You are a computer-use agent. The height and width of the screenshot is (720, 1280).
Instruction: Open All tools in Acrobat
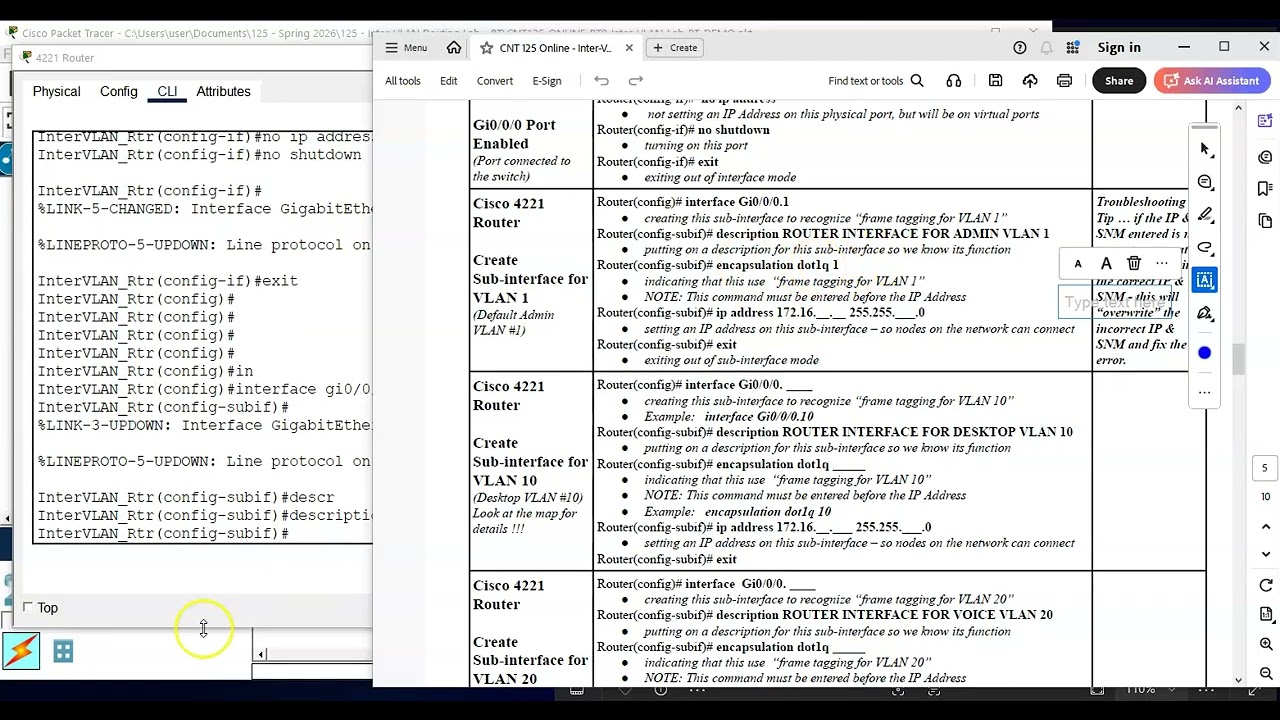pyautogui.click(x=403, y=81)
